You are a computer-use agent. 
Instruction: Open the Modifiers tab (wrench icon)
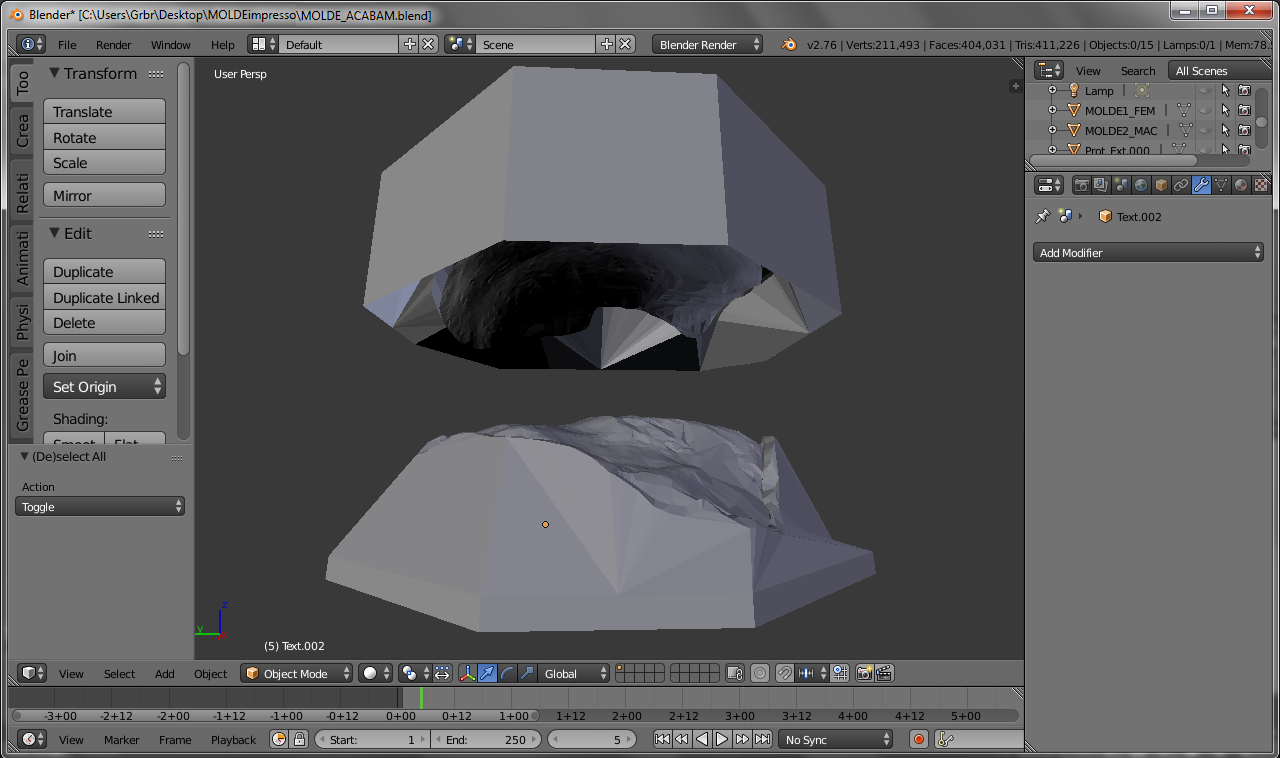[x=1201, y=185]
